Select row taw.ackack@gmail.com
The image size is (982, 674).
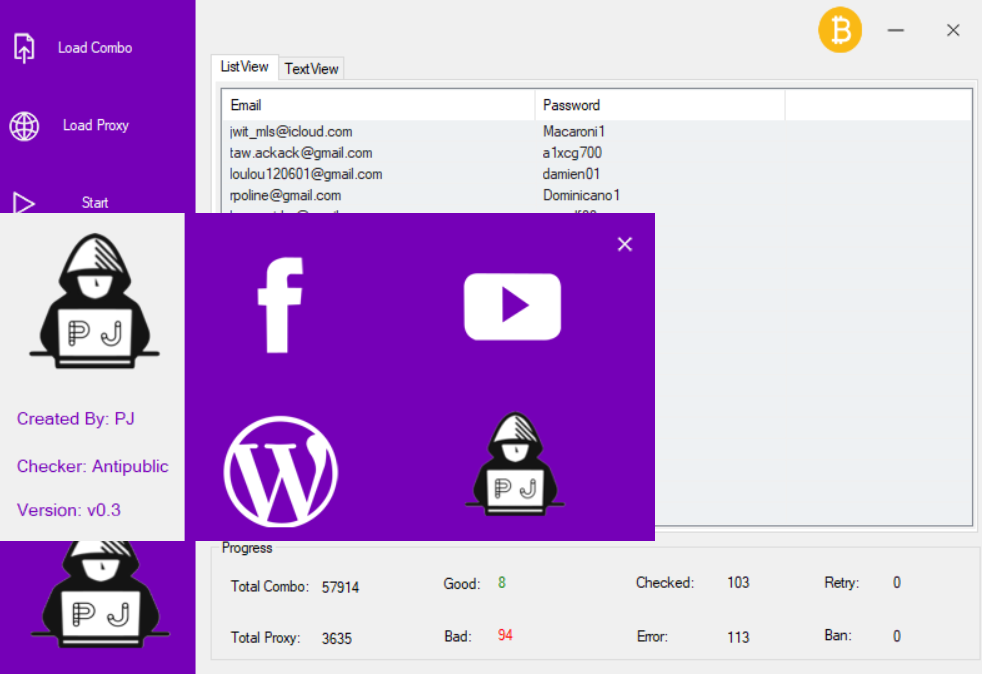pyautogui.click(x=596, y=153)
